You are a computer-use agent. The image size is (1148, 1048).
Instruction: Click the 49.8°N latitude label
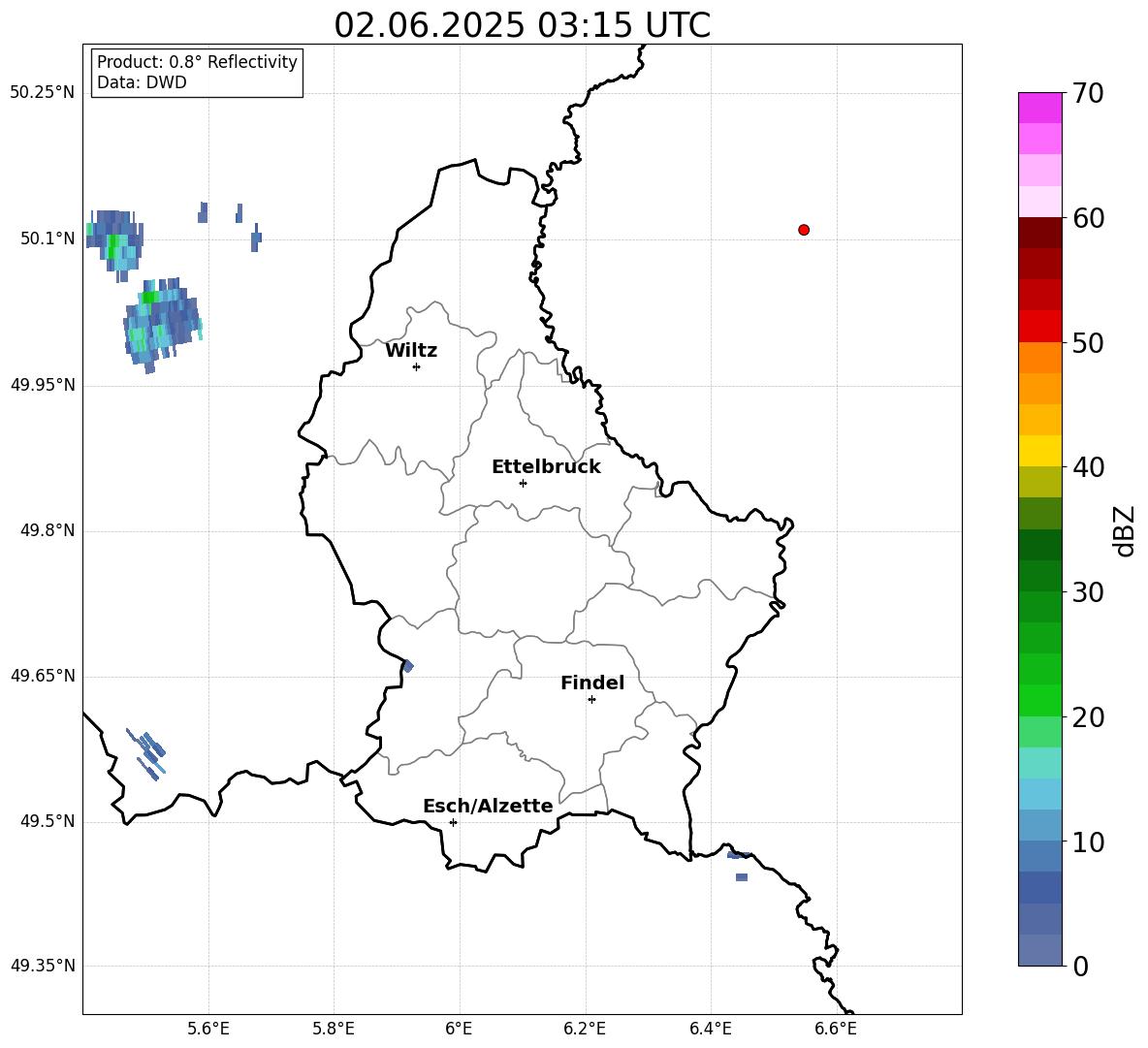tap(47, 530)
